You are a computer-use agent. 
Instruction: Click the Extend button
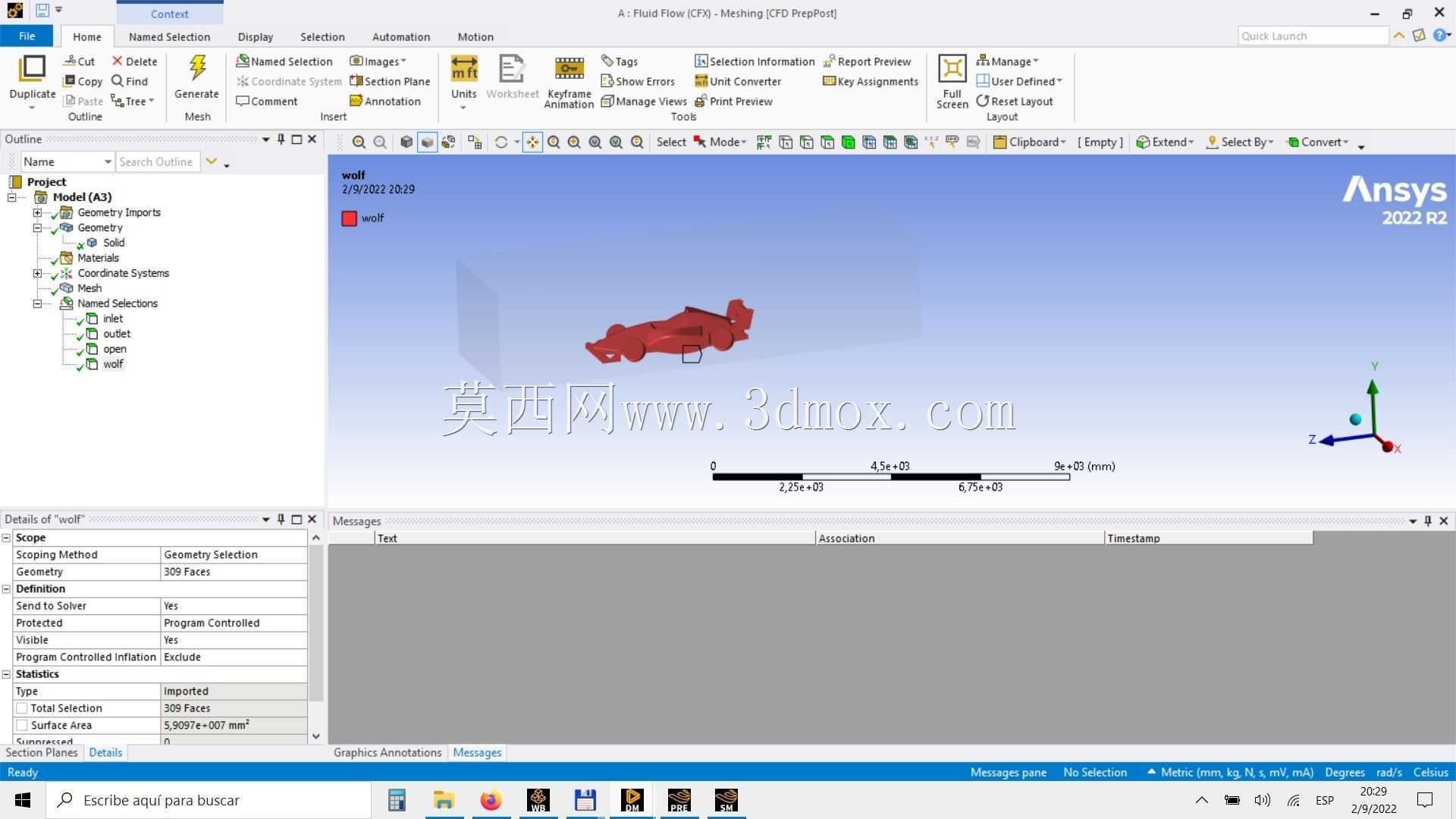[1165, 142]
